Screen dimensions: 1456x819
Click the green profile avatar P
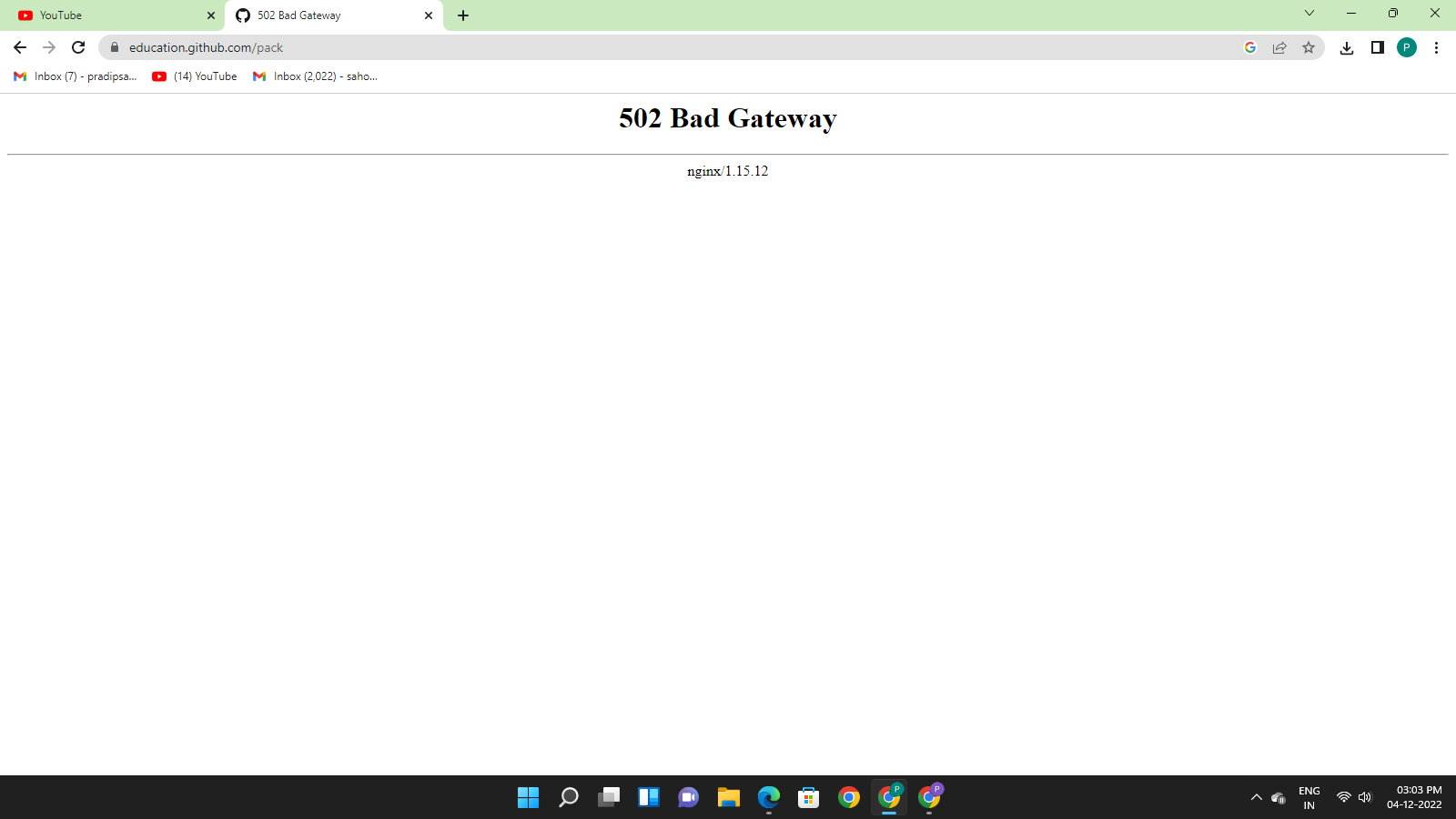[x=1407, y=47]
